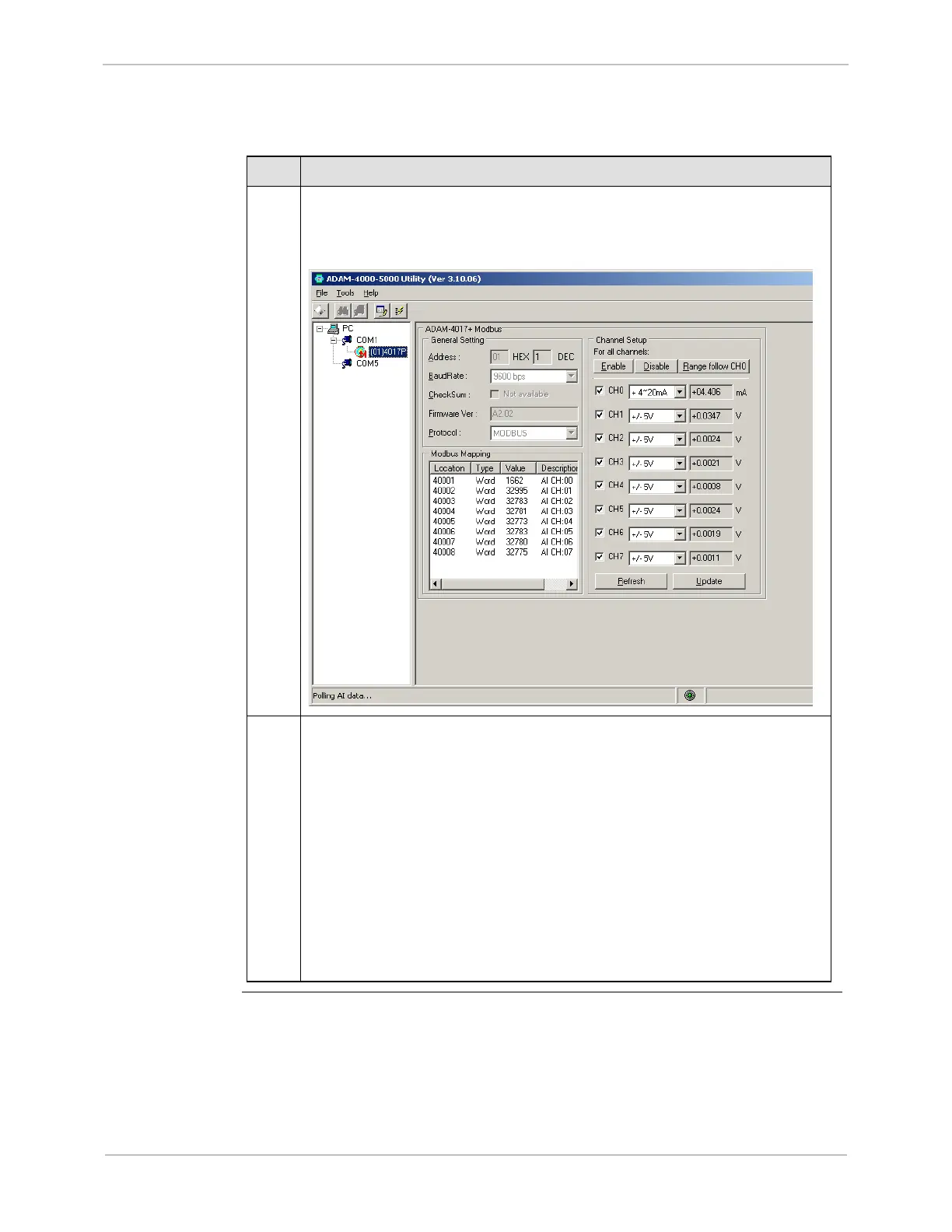Image resolution: width=952 pixels, height=1232 pixels.
Task: Click the CH1 value +0.0347 field
Action: pos(711,416)
